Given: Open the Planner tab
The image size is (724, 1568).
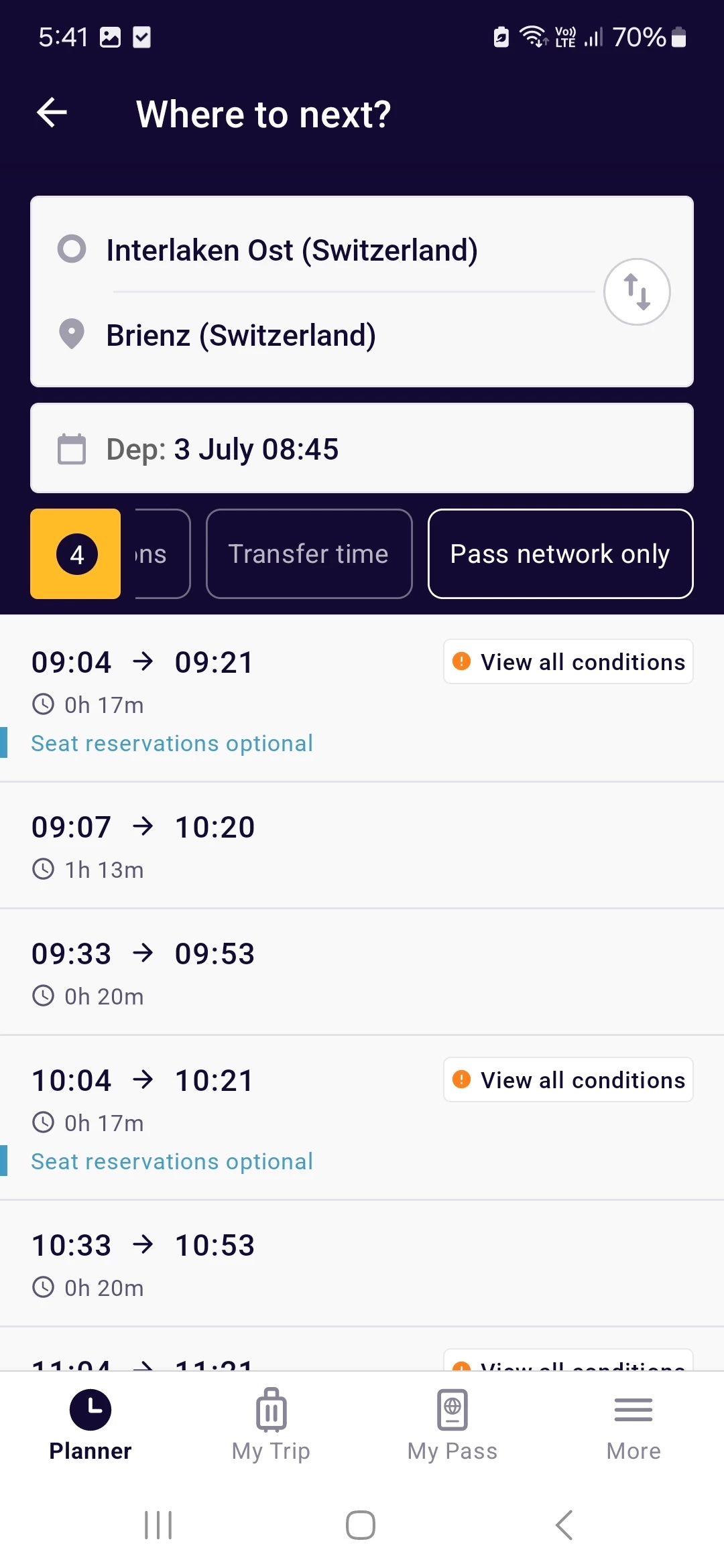Looking at the screenshot, I should click(x=90, y=1425).
